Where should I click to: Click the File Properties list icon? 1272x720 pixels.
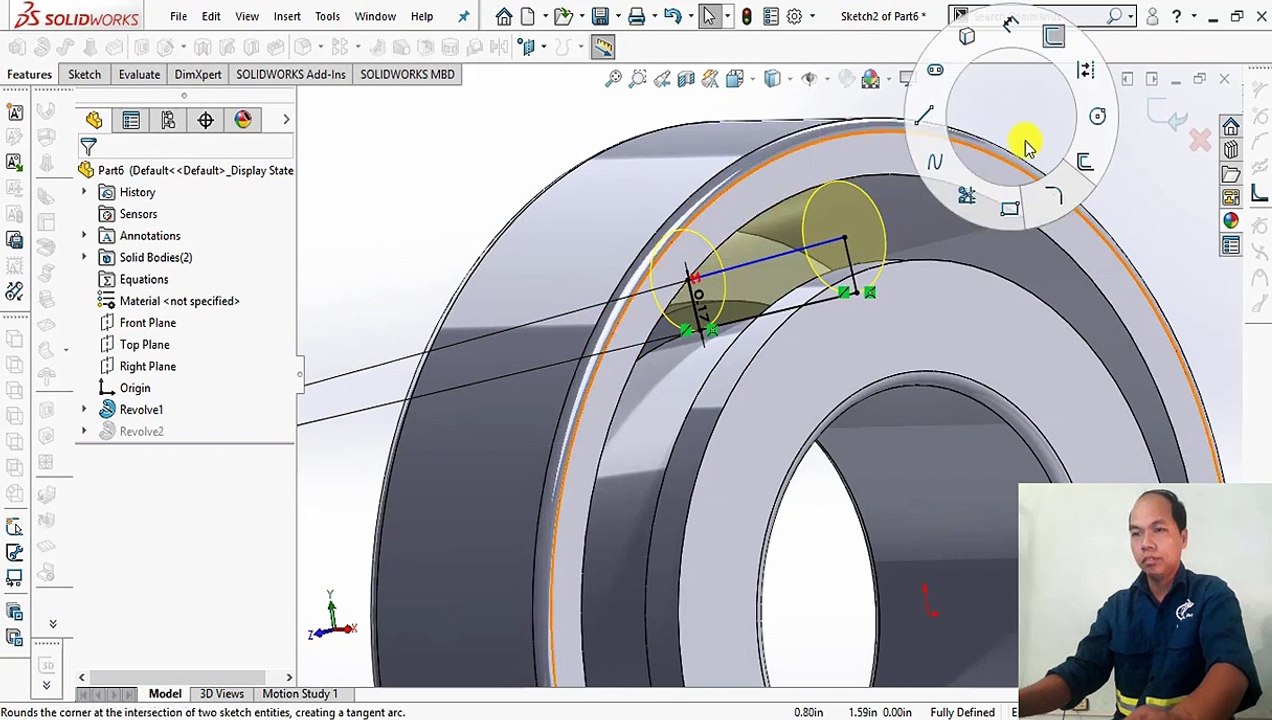pyautogui.click(x=771, y=16)
